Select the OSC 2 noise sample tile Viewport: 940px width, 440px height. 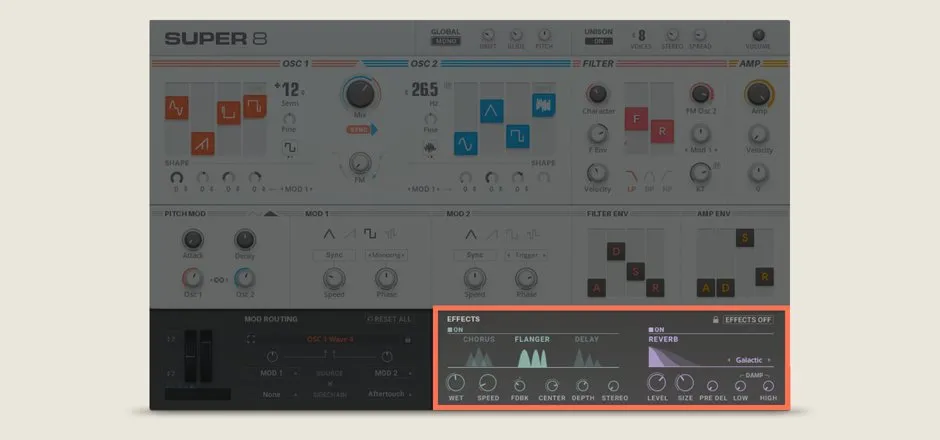(544, 105)
